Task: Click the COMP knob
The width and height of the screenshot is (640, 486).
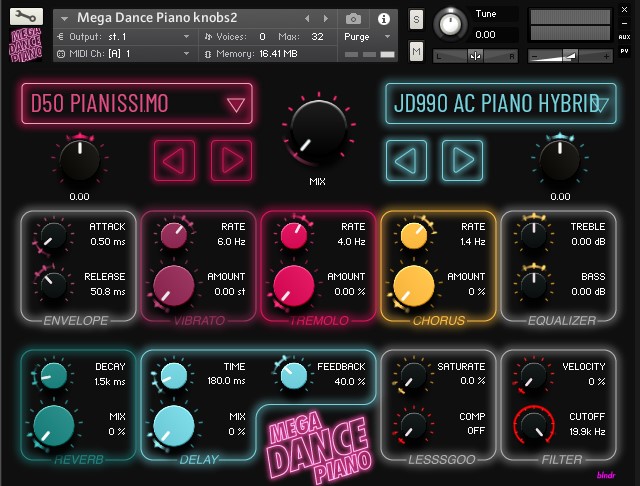Action: click(413, 425)
